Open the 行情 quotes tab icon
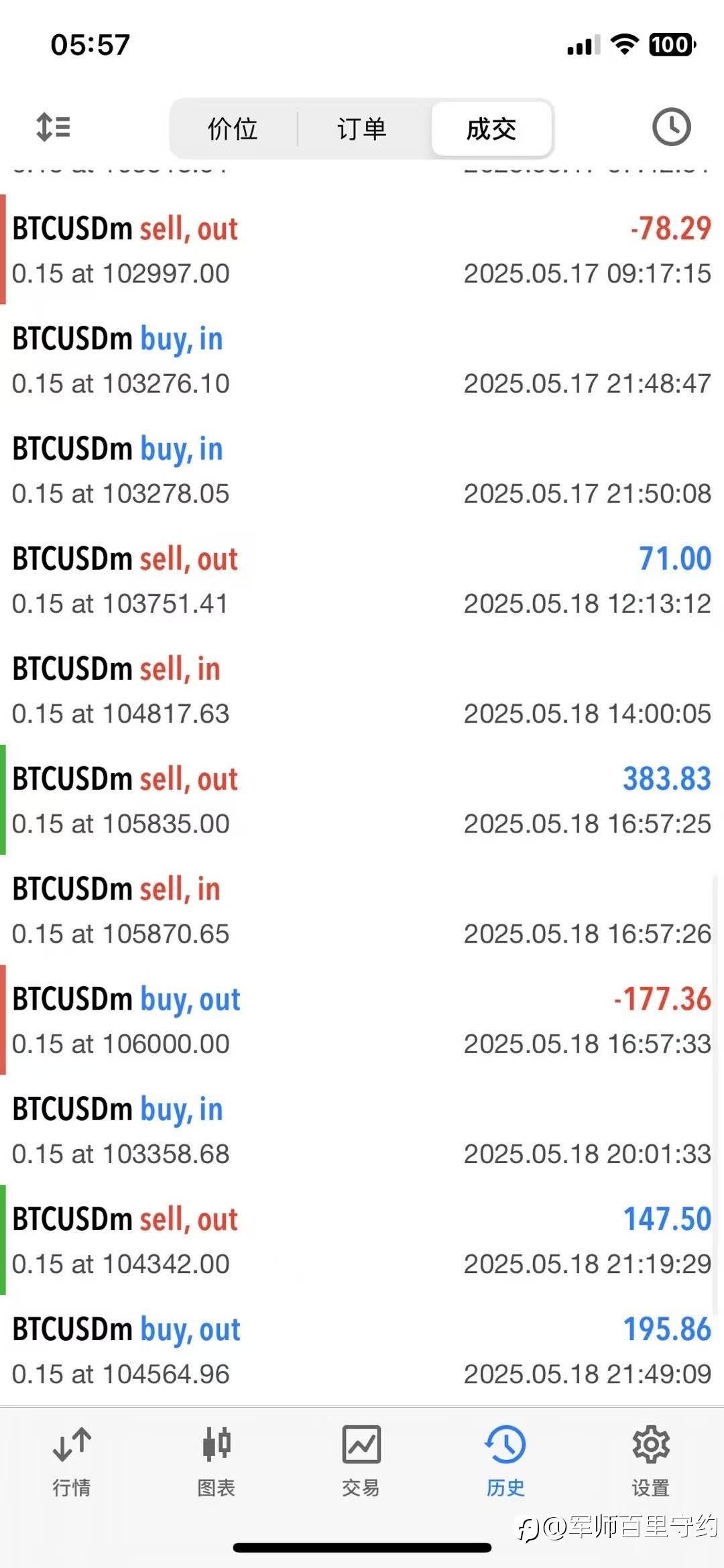724x1568 pixels. [x=72, y=1445]
